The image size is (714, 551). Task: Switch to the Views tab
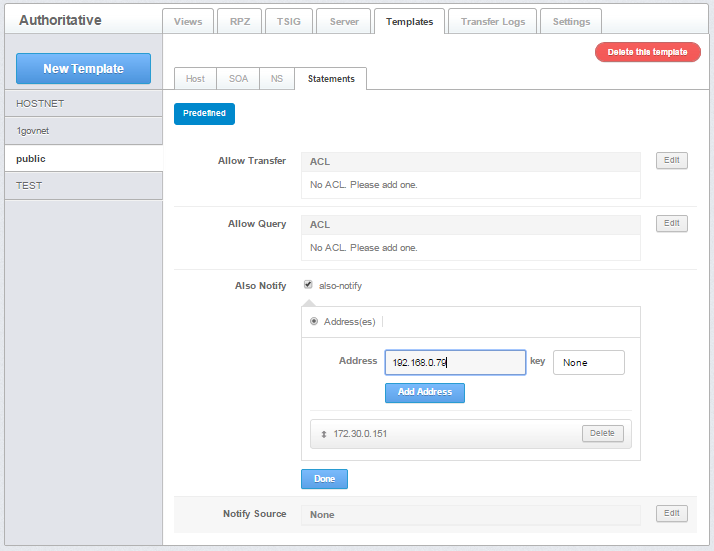pos(187,21)
